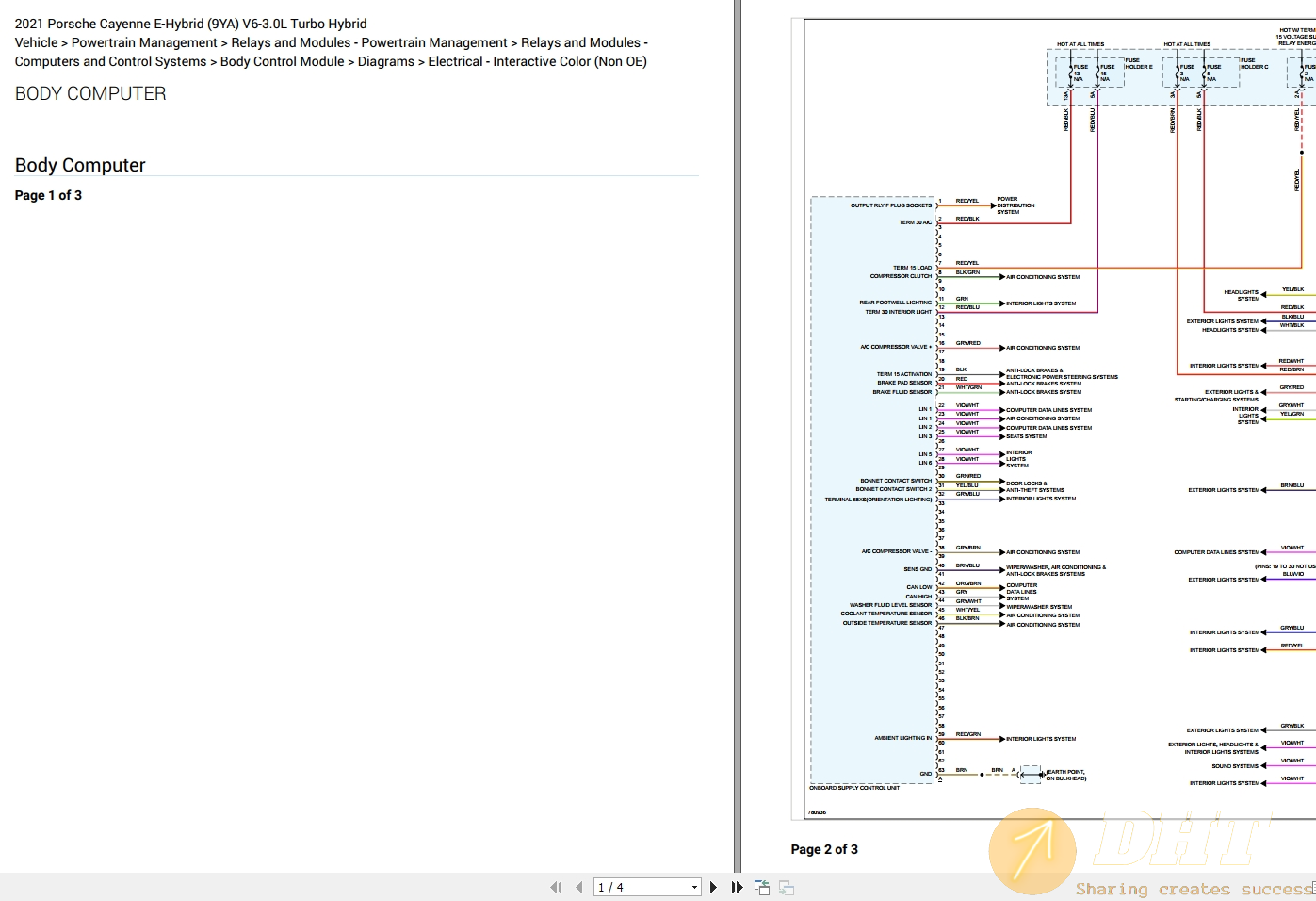Click "WASHER FLUID LEVEL SENSOR" label
This screenshot has width=1316, height=901.
click(x=890, y=605)
